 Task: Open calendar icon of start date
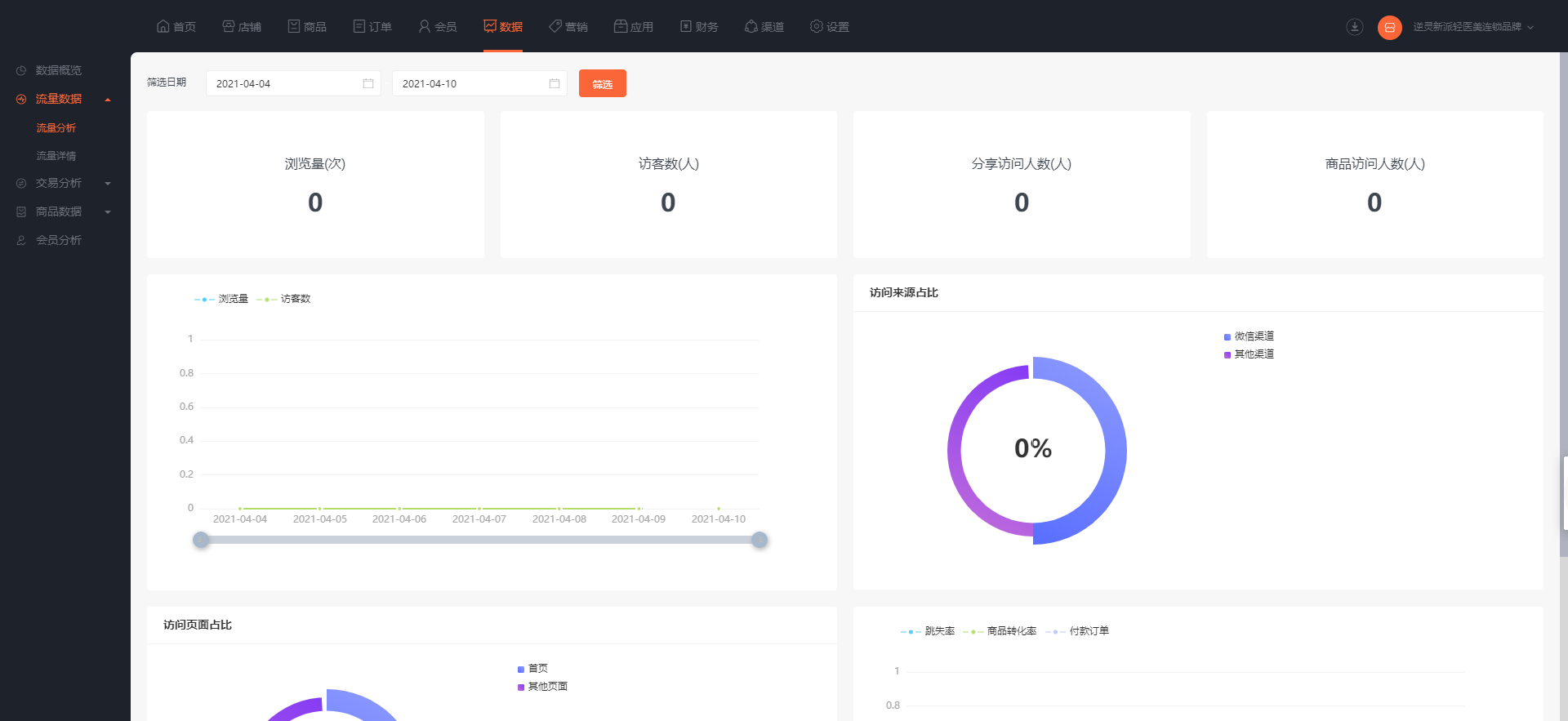pyautogui.click(x=368, y=83)
